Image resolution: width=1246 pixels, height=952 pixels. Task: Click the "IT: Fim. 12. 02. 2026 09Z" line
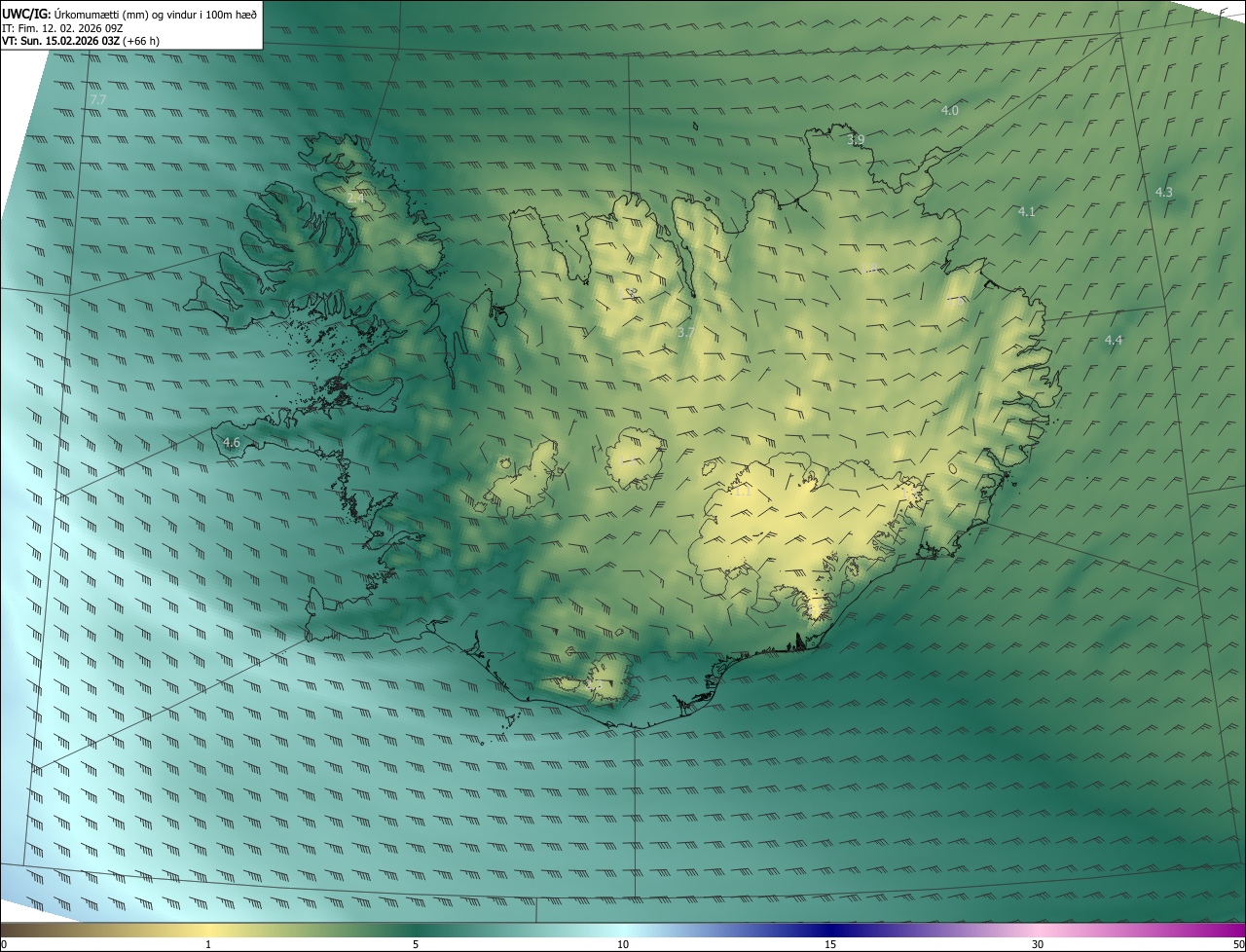[62, 27]
